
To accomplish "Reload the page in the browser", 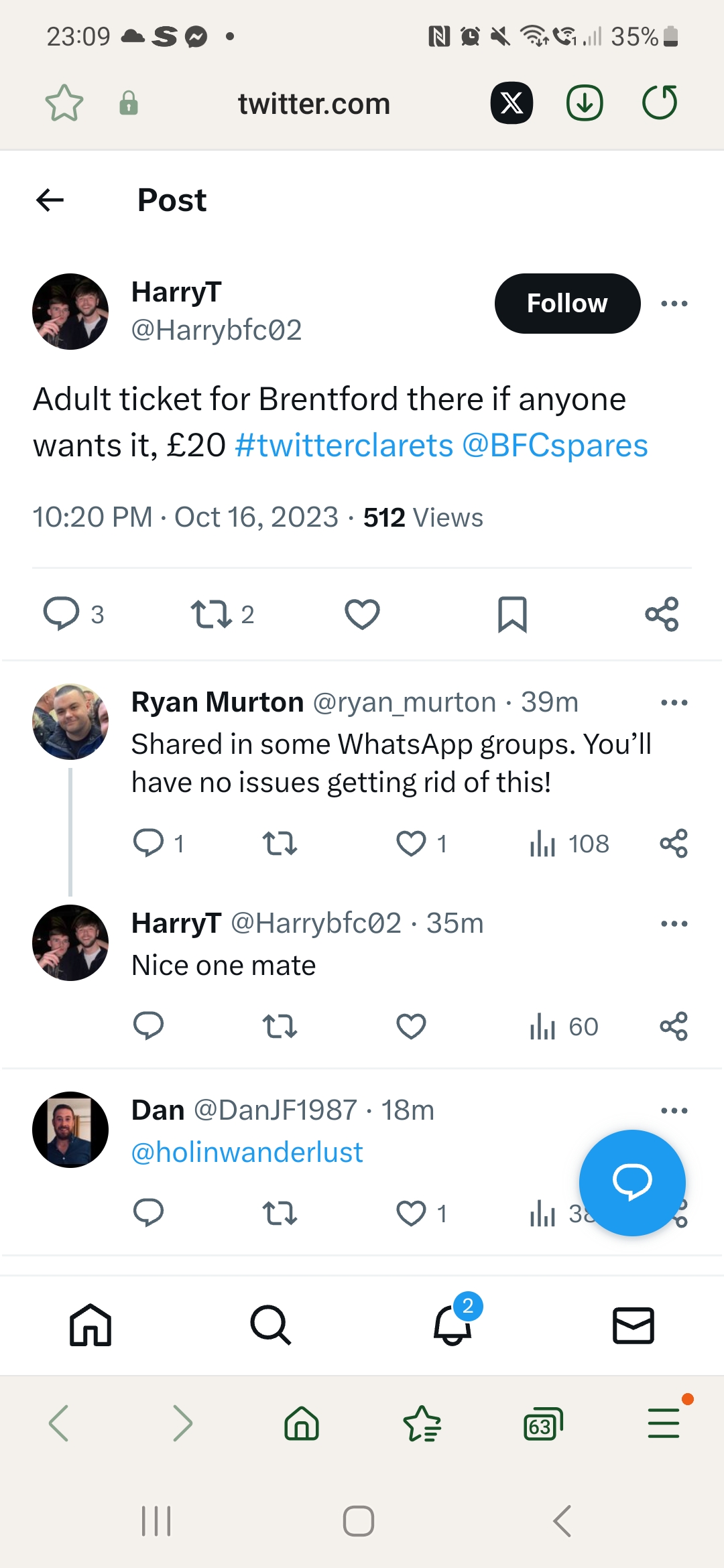I will [x=660, y=103].
